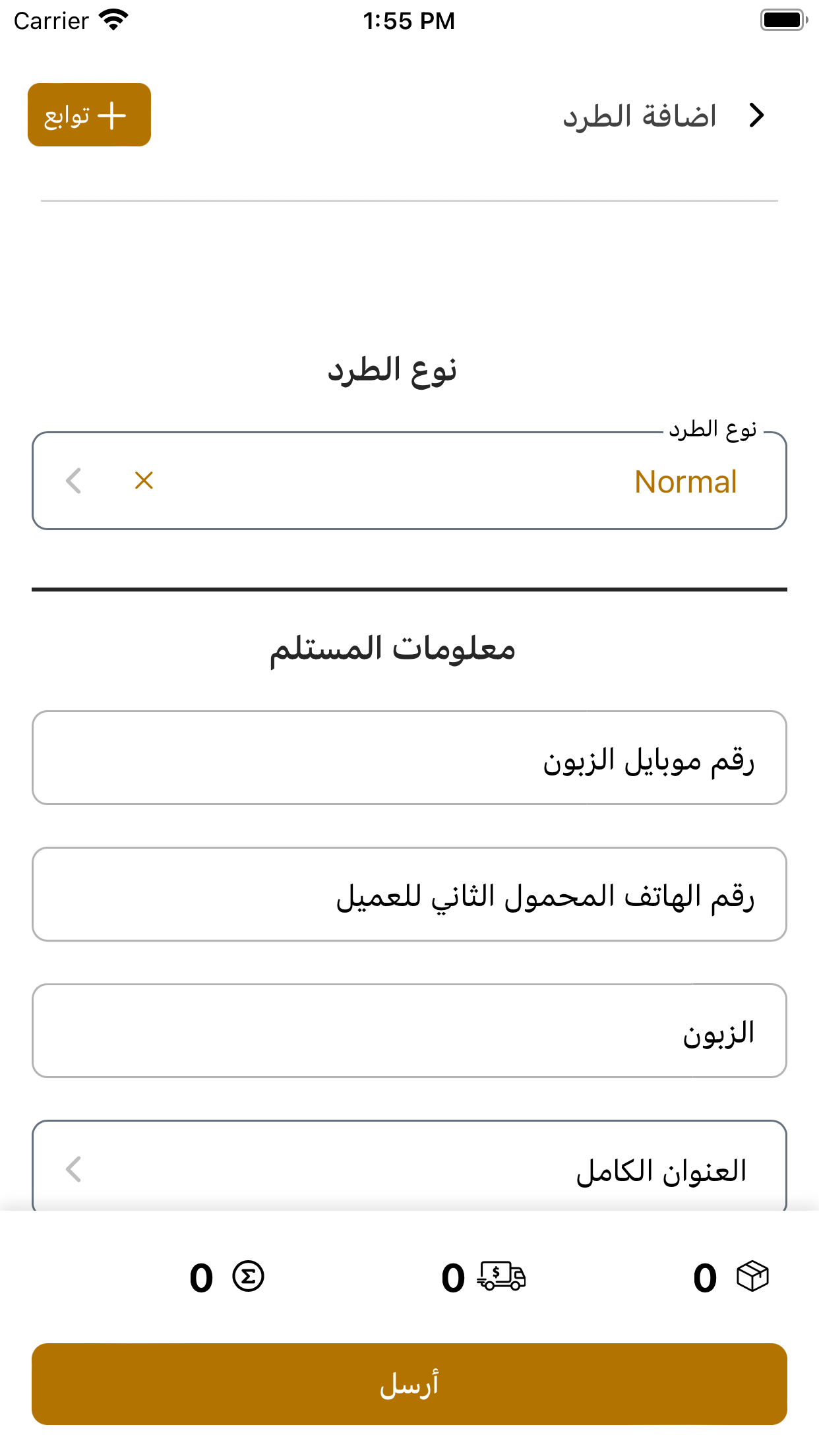Expand the نوع الطرد dropdown chevron
Viewport: 819px width, 1456px height.
74,481
